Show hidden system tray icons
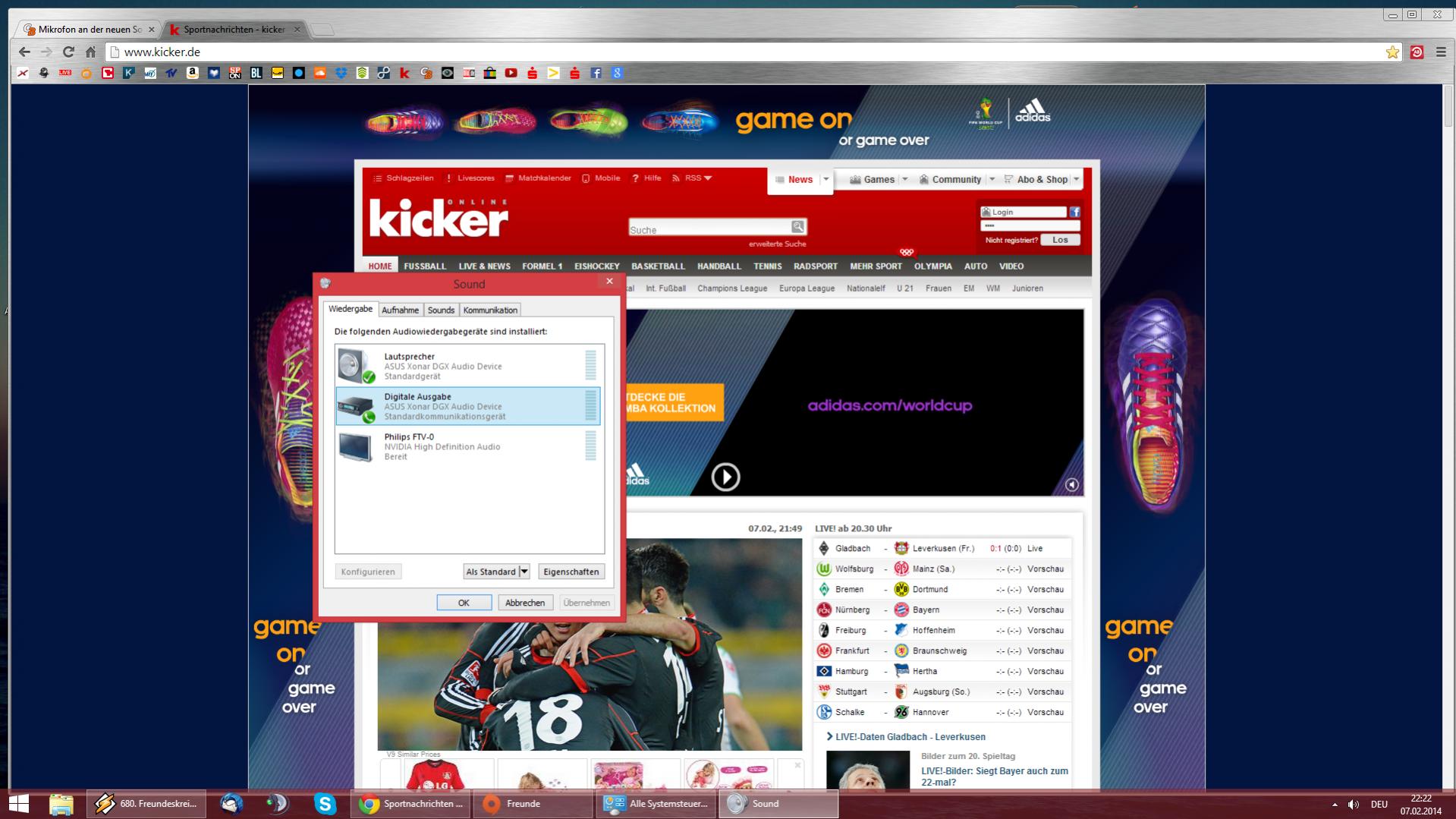 coord(1335,804)
